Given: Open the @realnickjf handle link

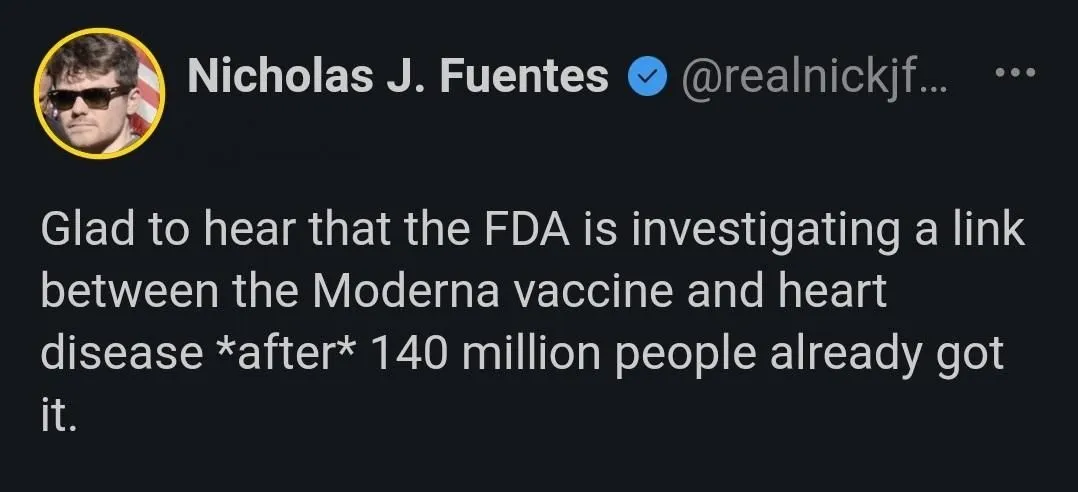Looking at the screenshot, I should pos(815,77).
